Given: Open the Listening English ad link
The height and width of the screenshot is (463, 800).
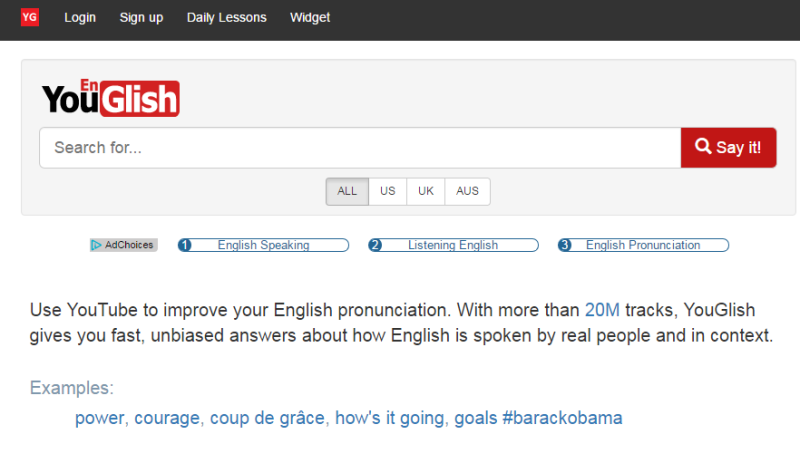Looking at the screenshot, I should point(453,245).
